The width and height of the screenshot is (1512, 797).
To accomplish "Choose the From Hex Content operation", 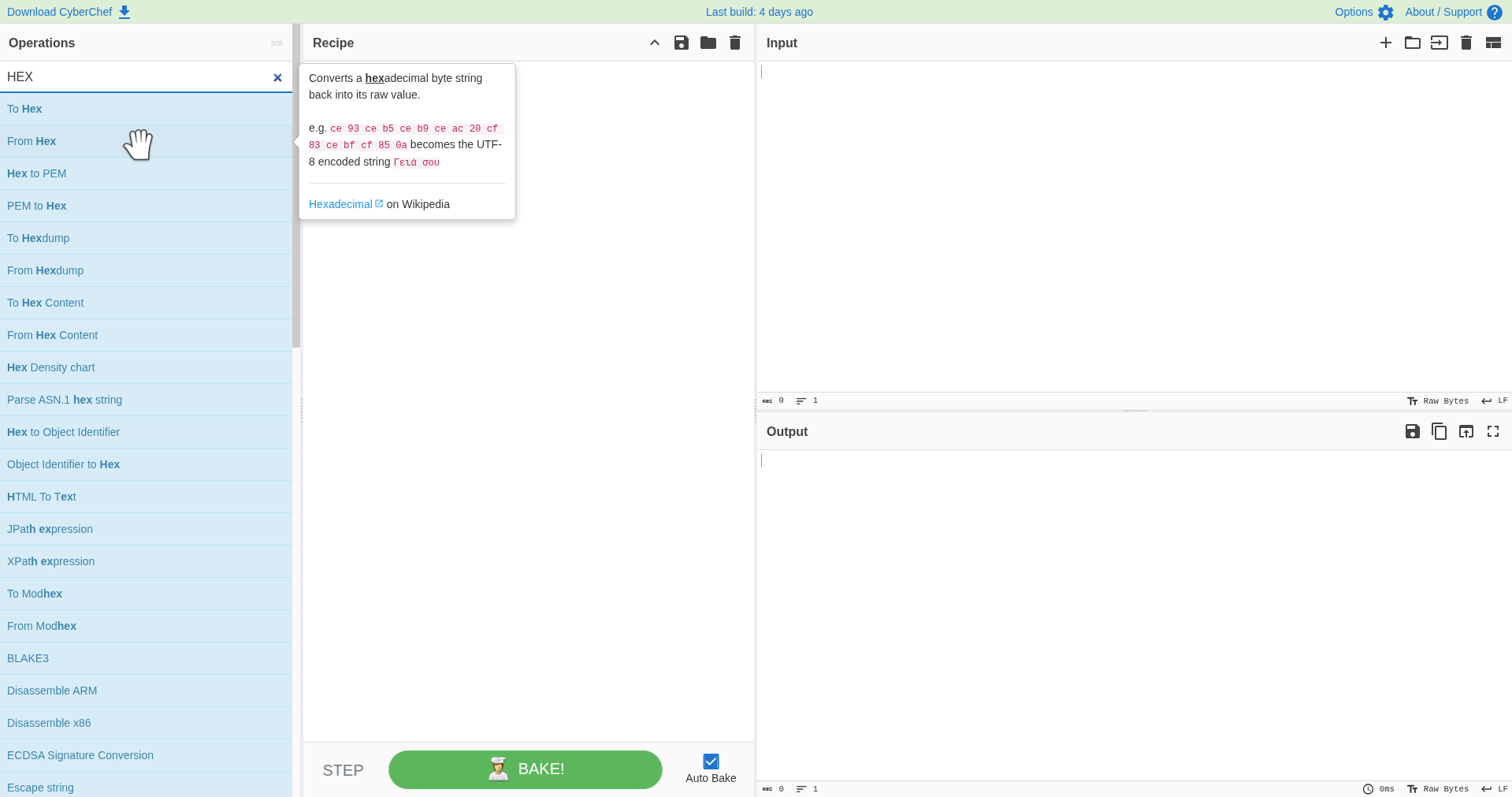I will point(146,335).
